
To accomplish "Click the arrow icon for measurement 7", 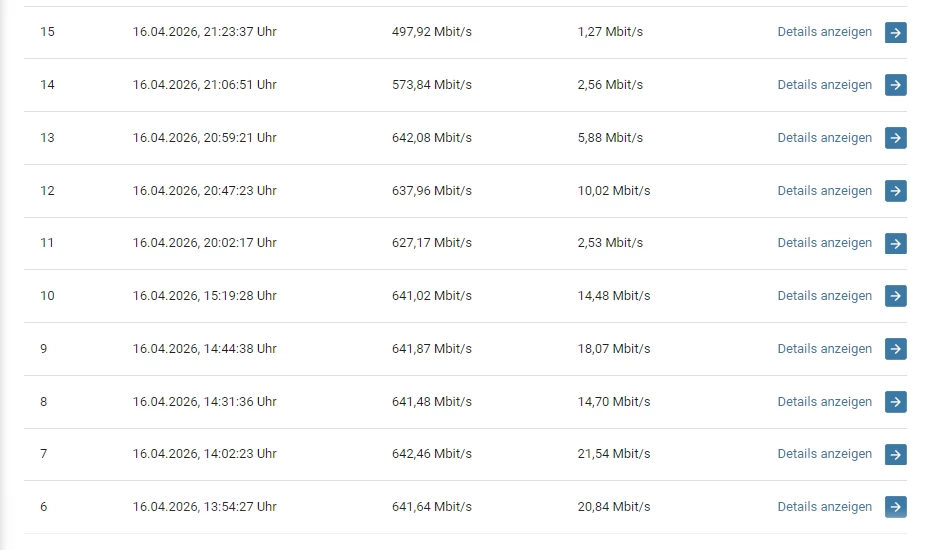I will 895,454.
